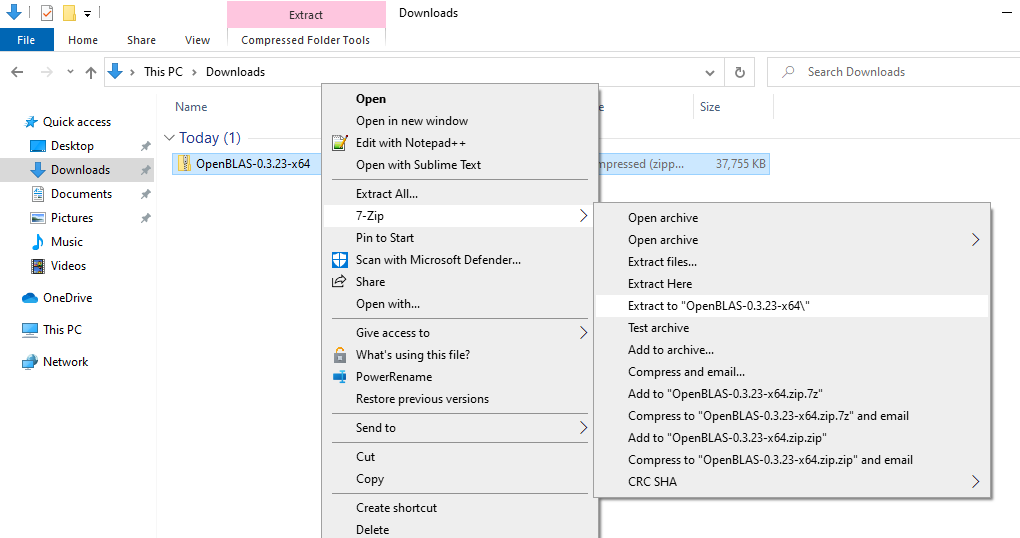
Task: Expand the 7-Zip submenu arrow
Action: pos(584,216)
